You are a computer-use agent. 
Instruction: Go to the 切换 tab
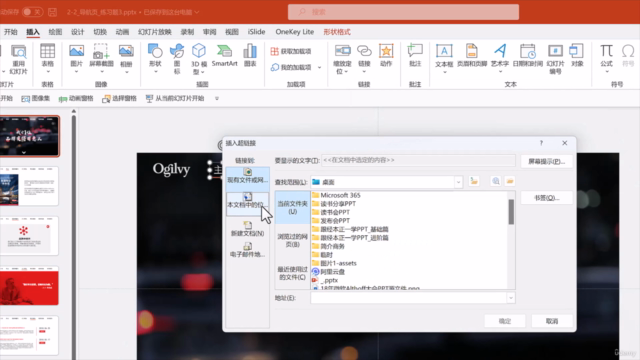(x=100, y=32)
